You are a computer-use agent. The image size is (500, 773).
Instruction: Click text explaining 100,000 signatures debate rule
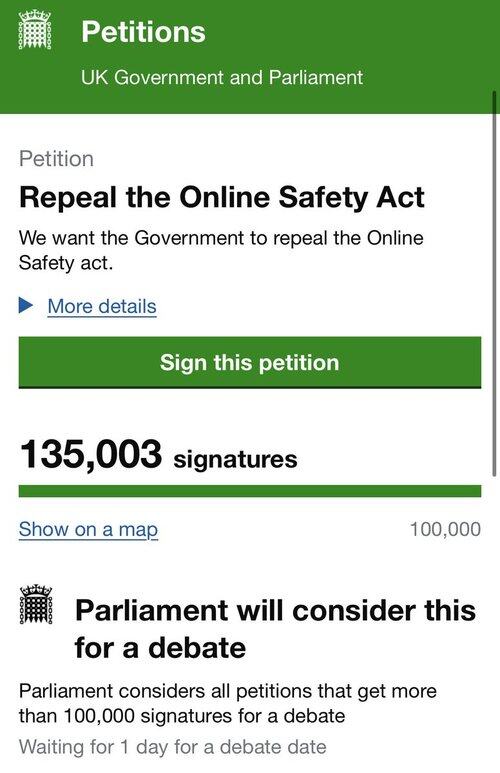pos(228,703)
